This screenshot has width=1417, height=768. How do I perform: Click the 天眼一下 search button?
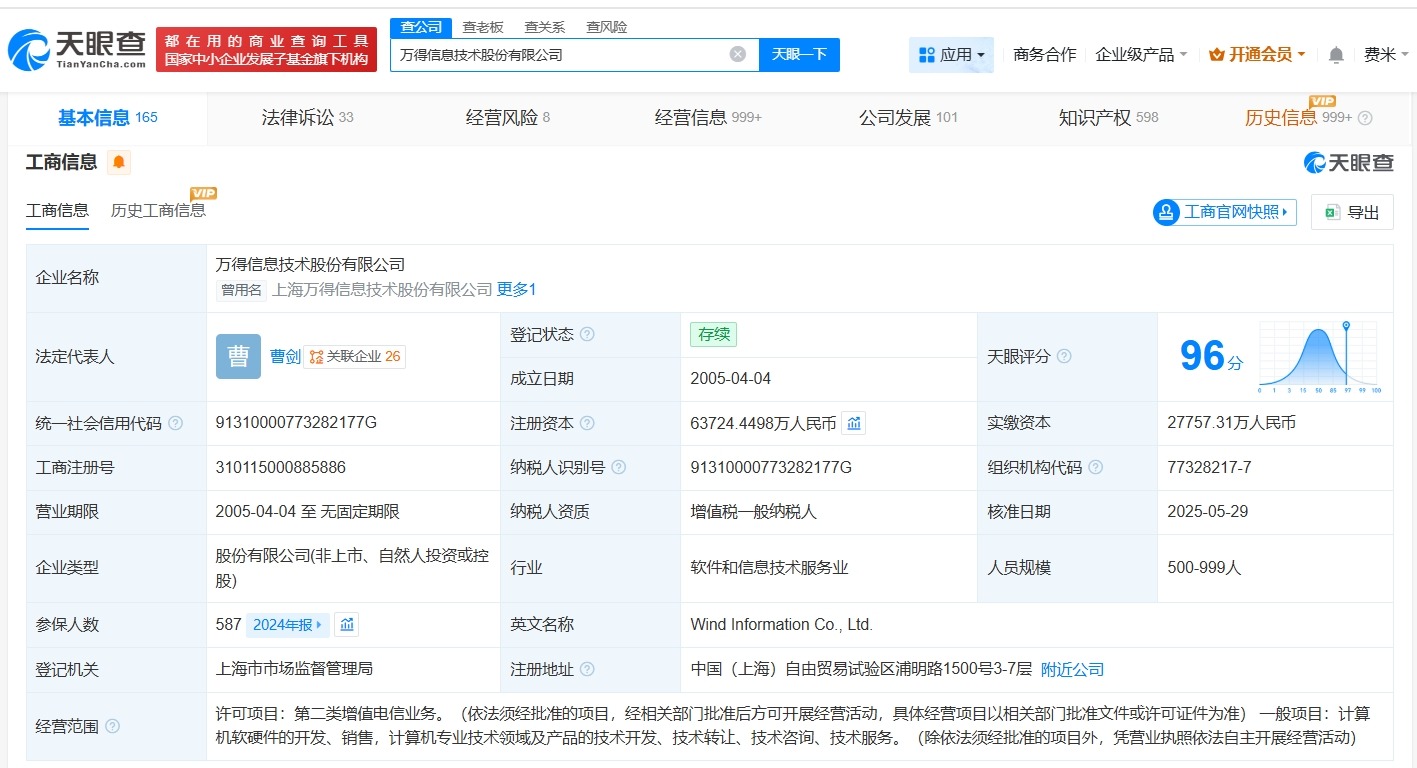pos(799,54)
